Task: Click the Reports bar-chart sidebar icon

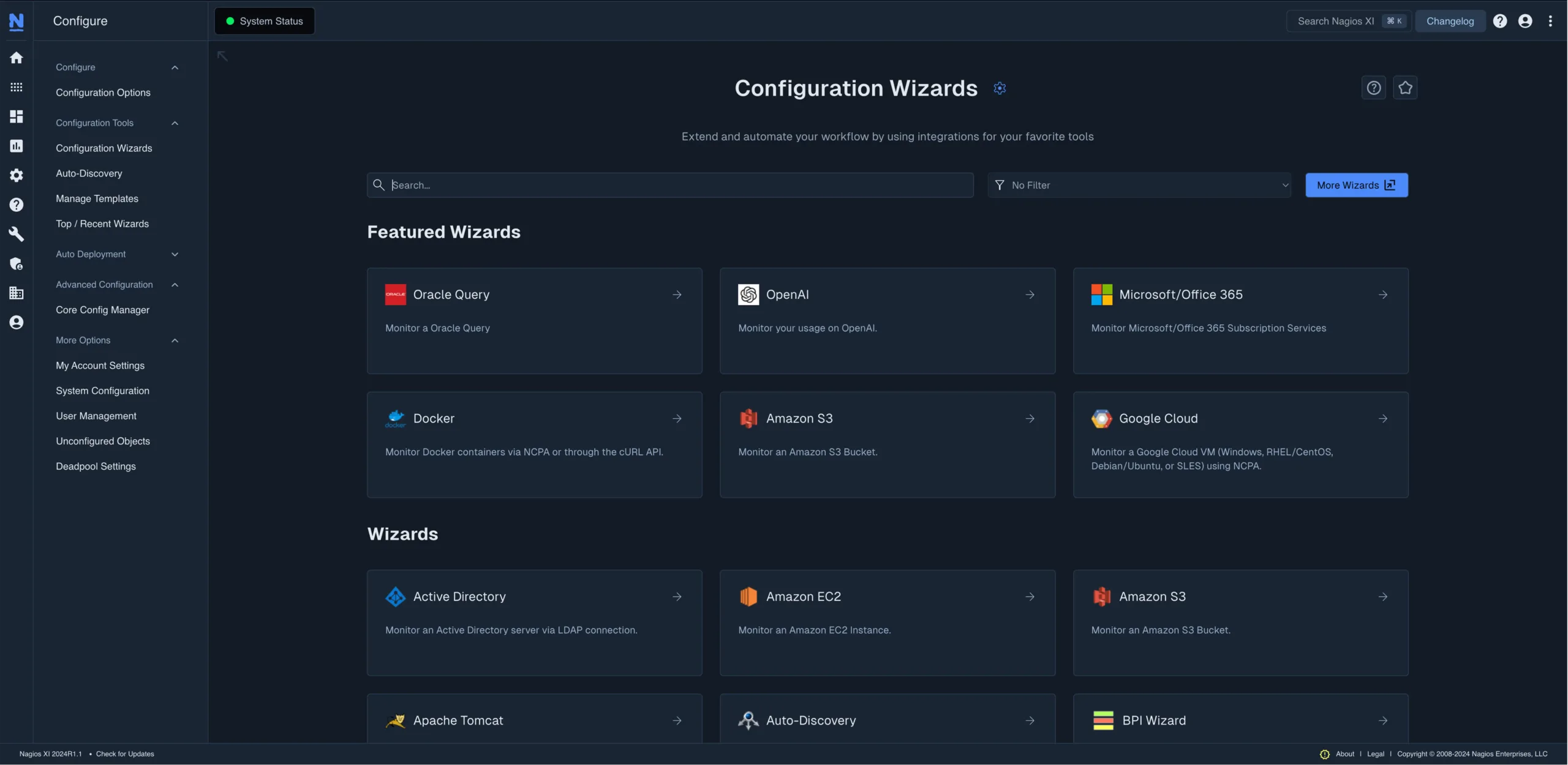Action: click(x=16, y=146)
